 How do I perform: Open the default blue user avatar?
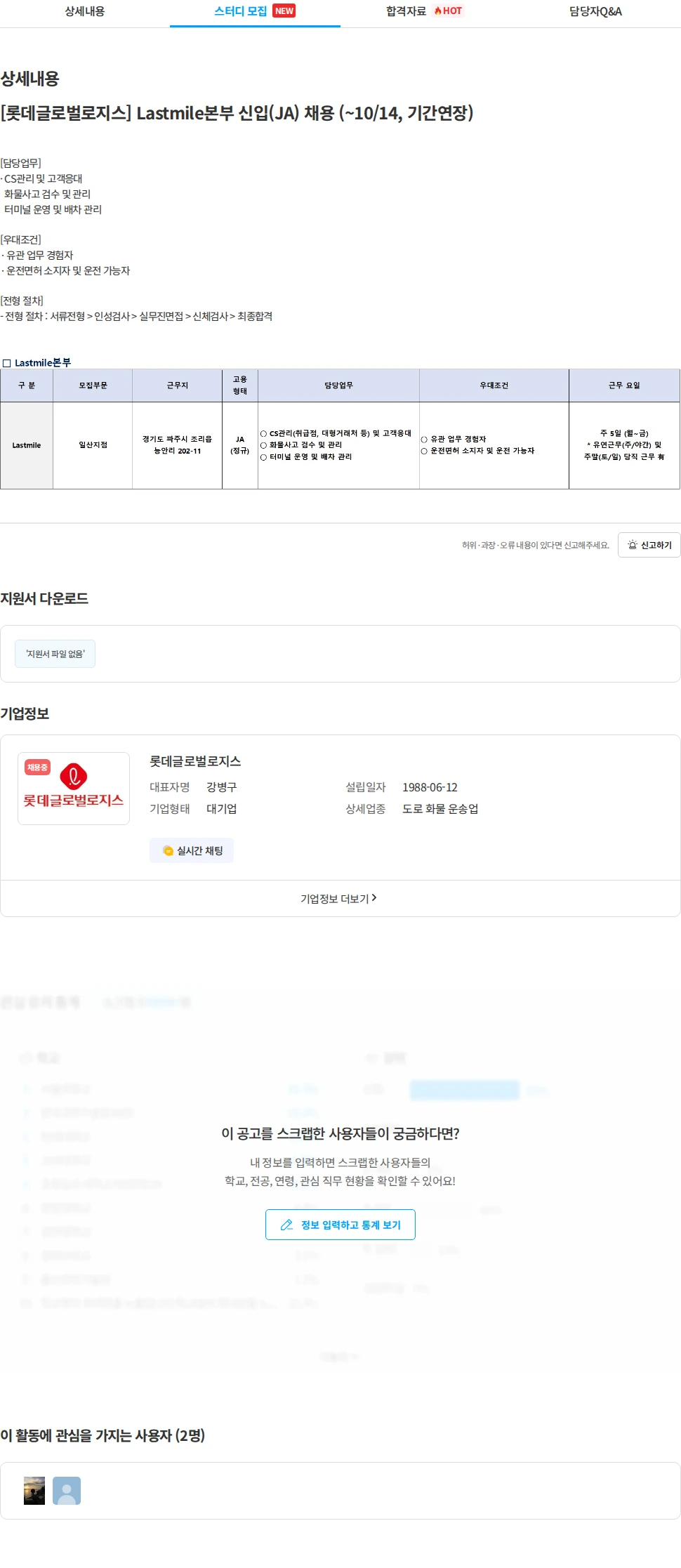click(67, 1491)
